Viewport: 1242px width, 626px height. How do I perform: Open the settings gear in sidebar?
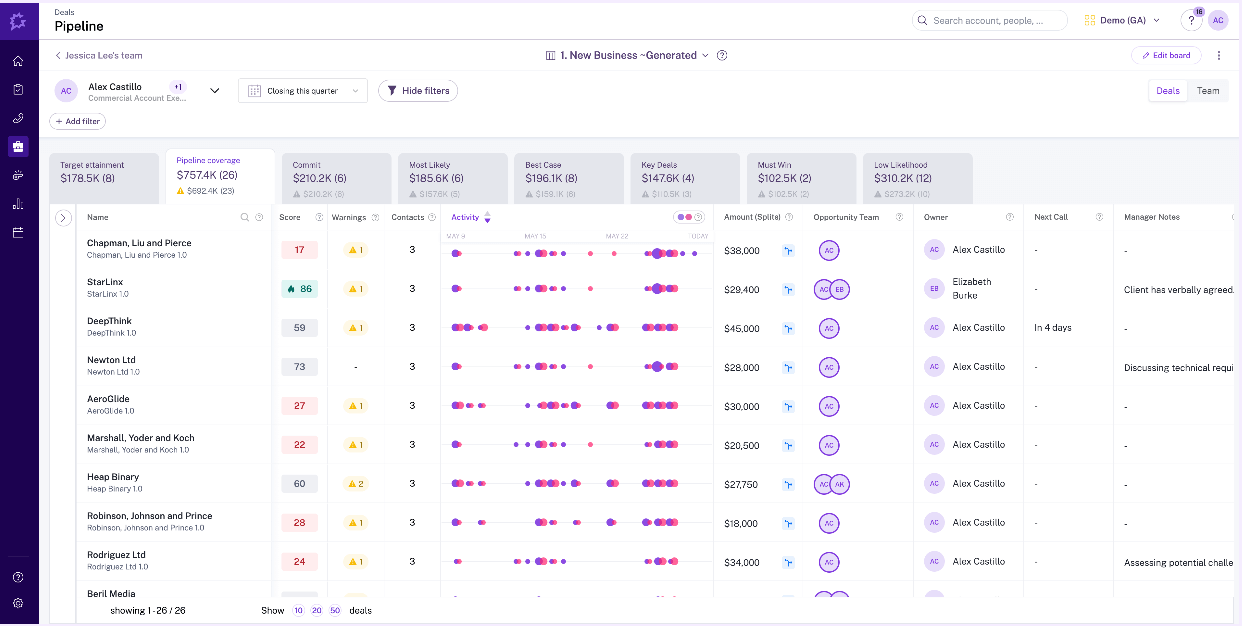click(18, 603)
